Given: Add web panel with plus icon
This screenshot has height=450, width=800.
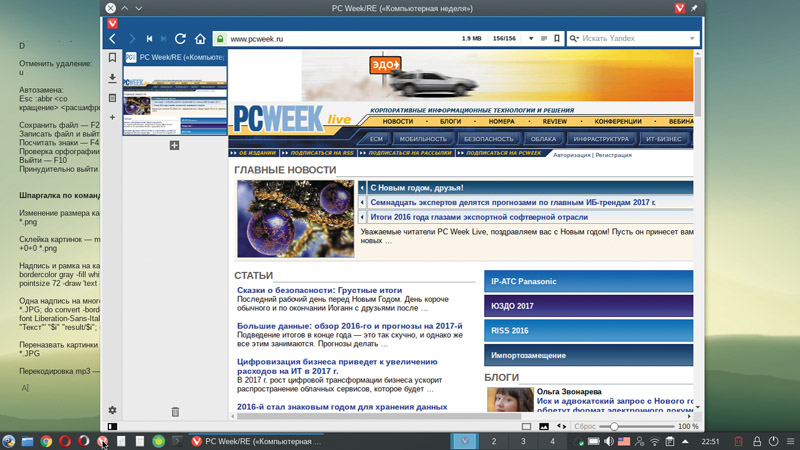Looking at the screenshot, I should 112,117.
